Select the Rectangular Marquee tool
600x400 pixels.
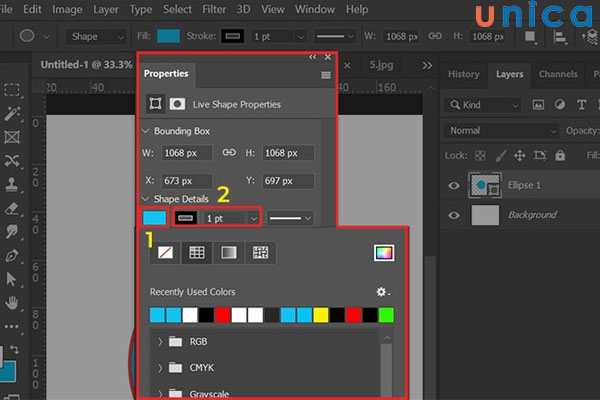point(12,90)
